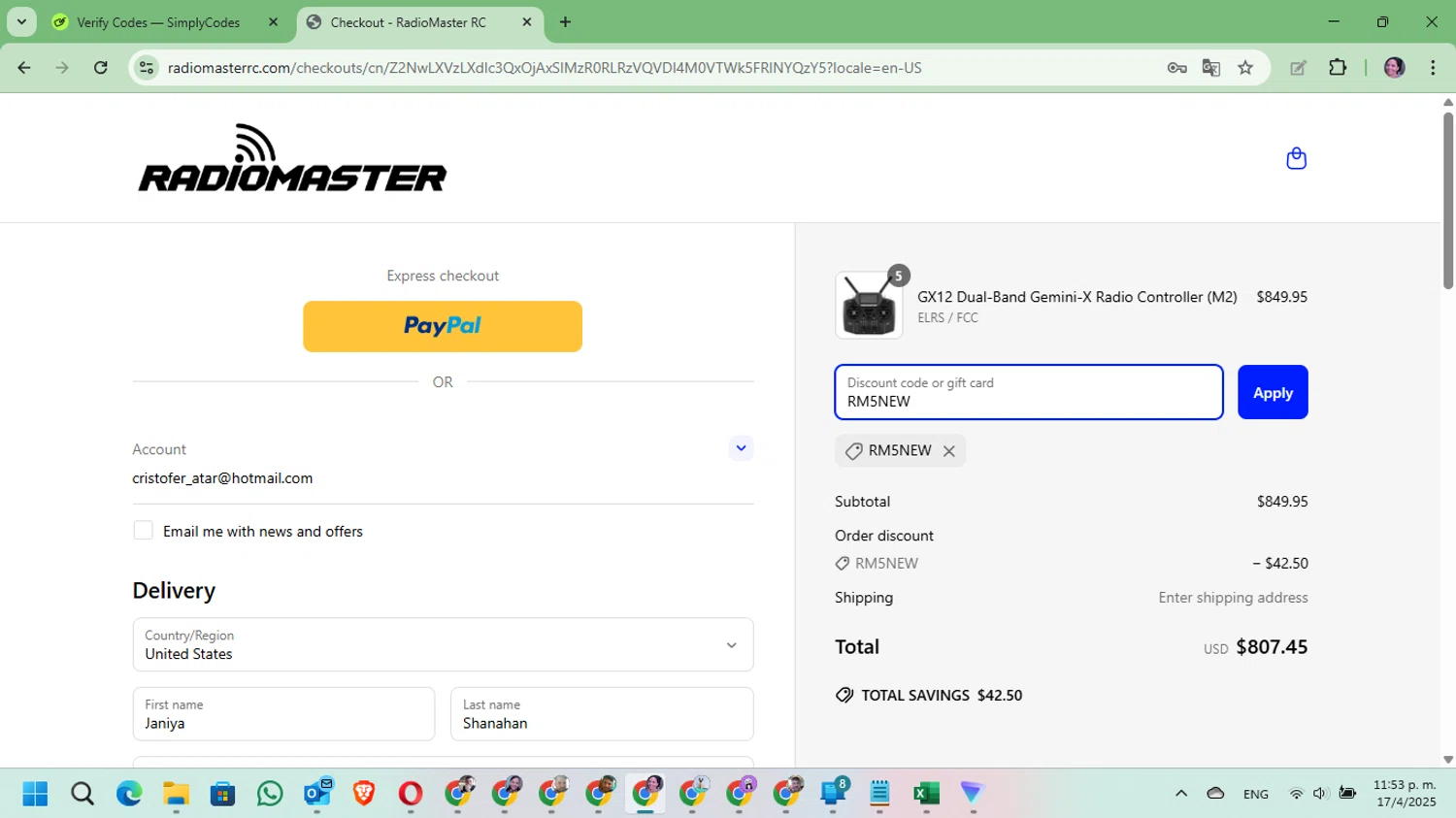The width and height of the screenshot is (1456, 818).
Task: Open Wi-Fi network tray icon
Action: [x=1296, y=794]
